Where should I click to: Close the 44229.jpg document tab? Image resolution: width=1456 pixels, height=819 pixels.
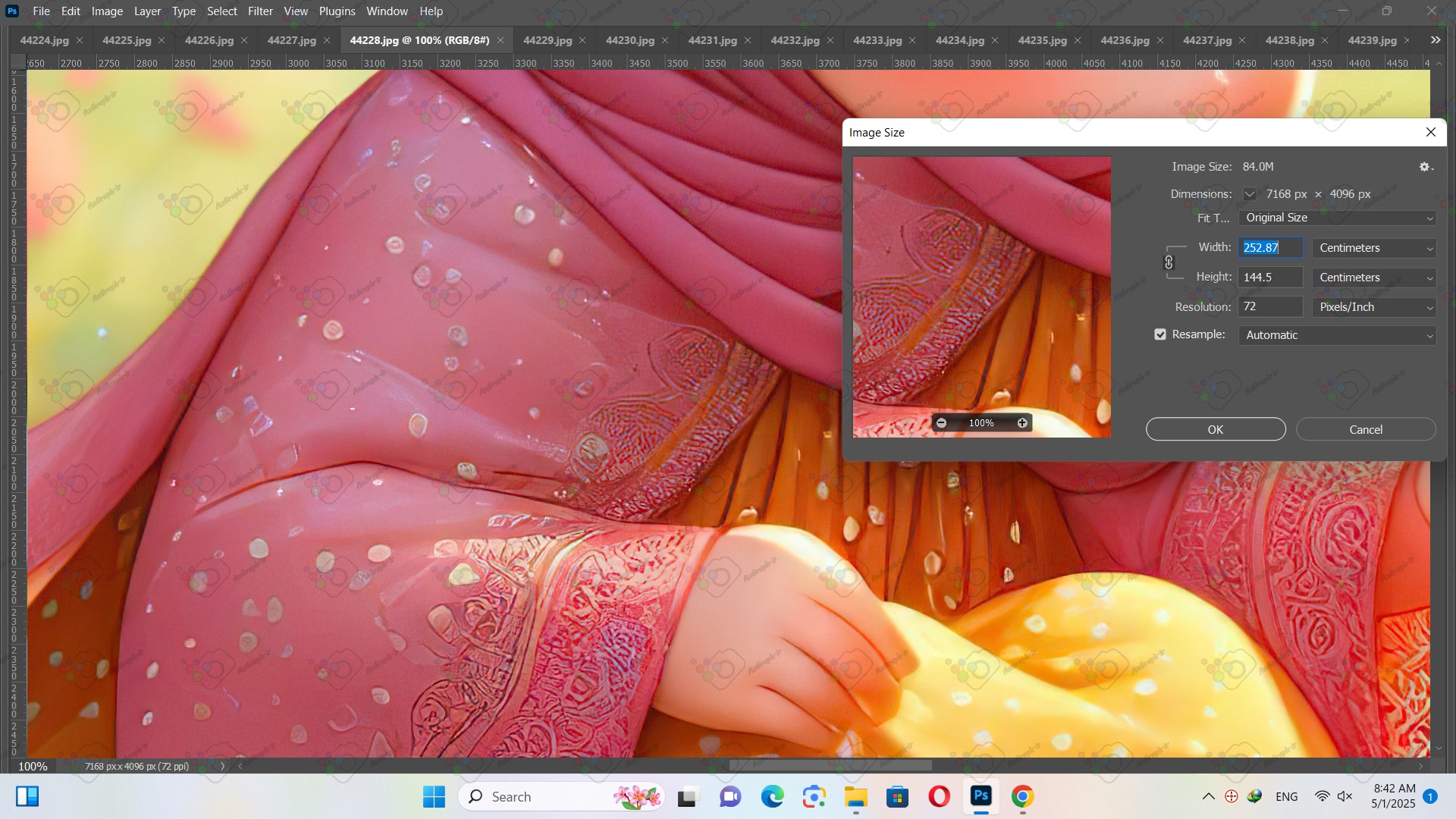coord(582,40)
